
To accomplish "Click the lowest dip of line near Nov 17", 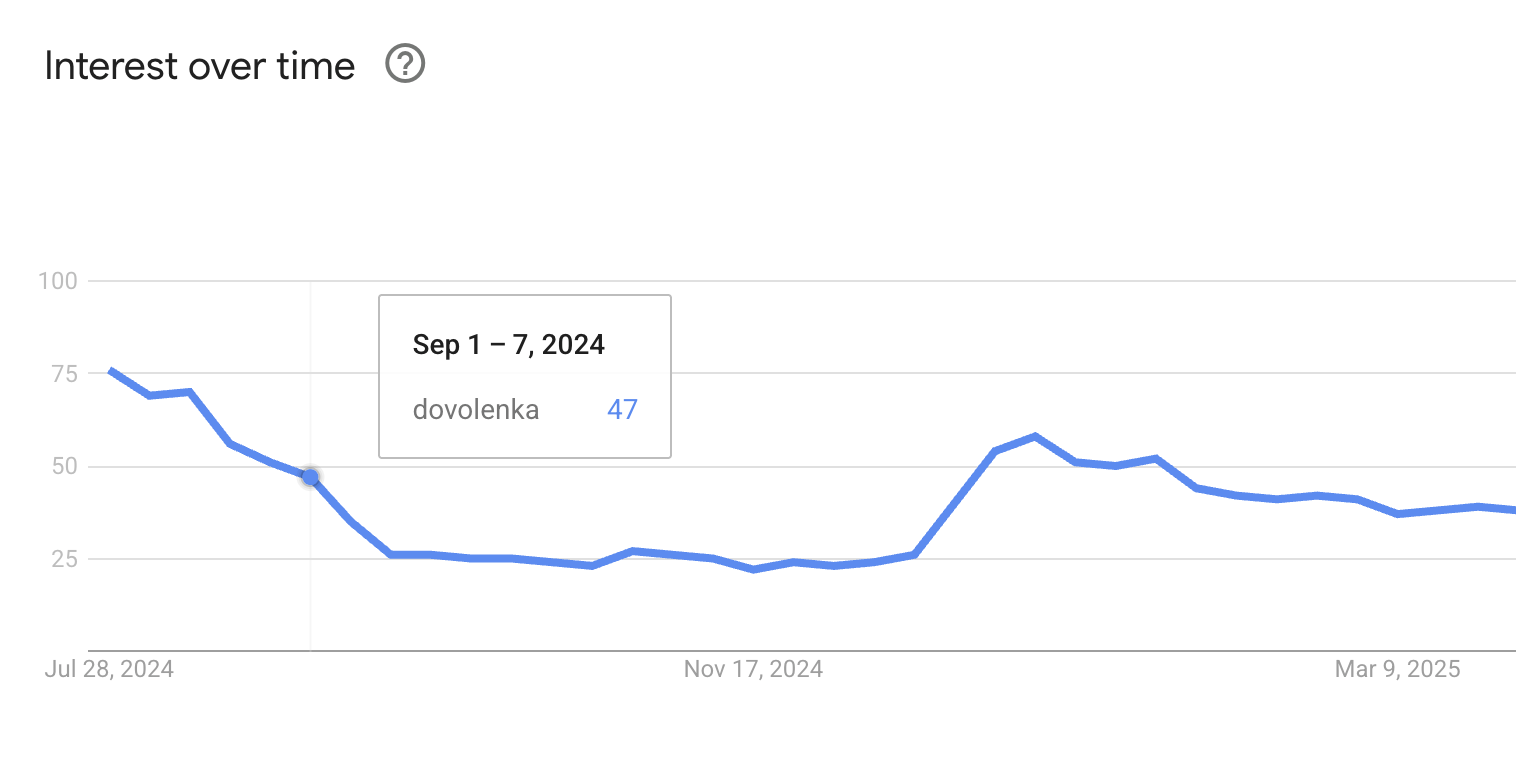I will 753,569.
